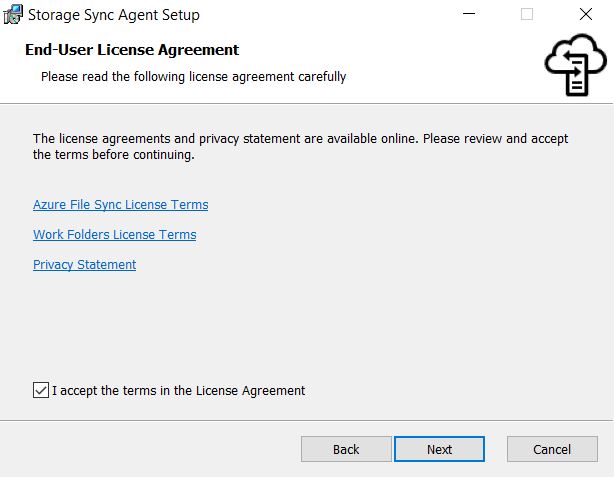614x477 pixels.
Task: Click the Next button
Action: pos(439,449)
